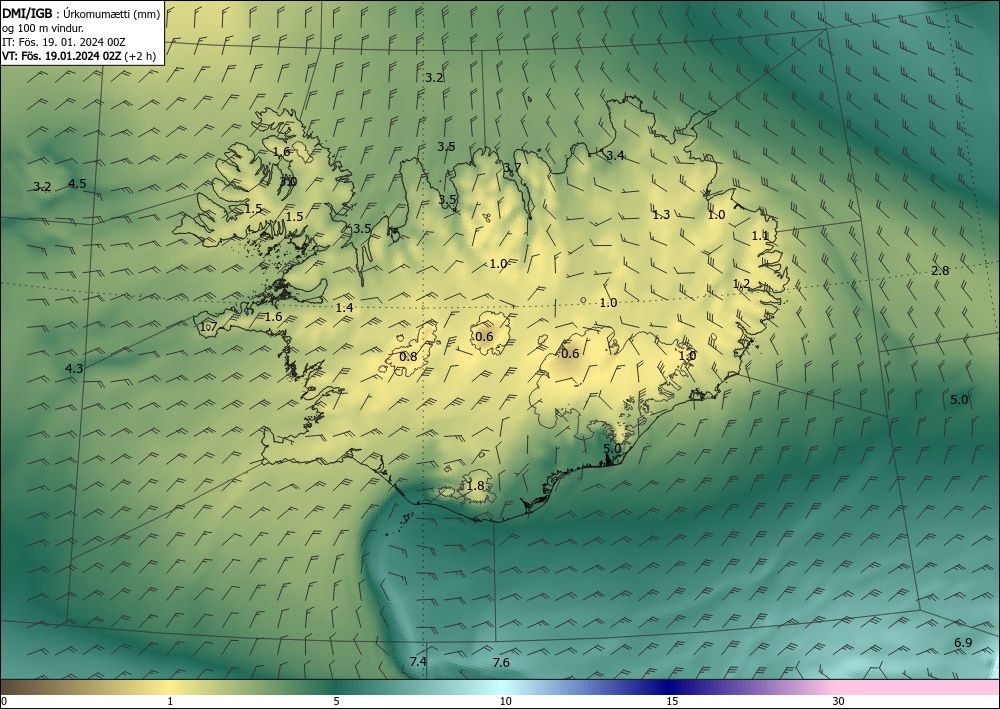The image size is (1000, 709).
Task: Click the 1.8 value on the Mýrdalsjökull glacier
Action: [476, 486]
